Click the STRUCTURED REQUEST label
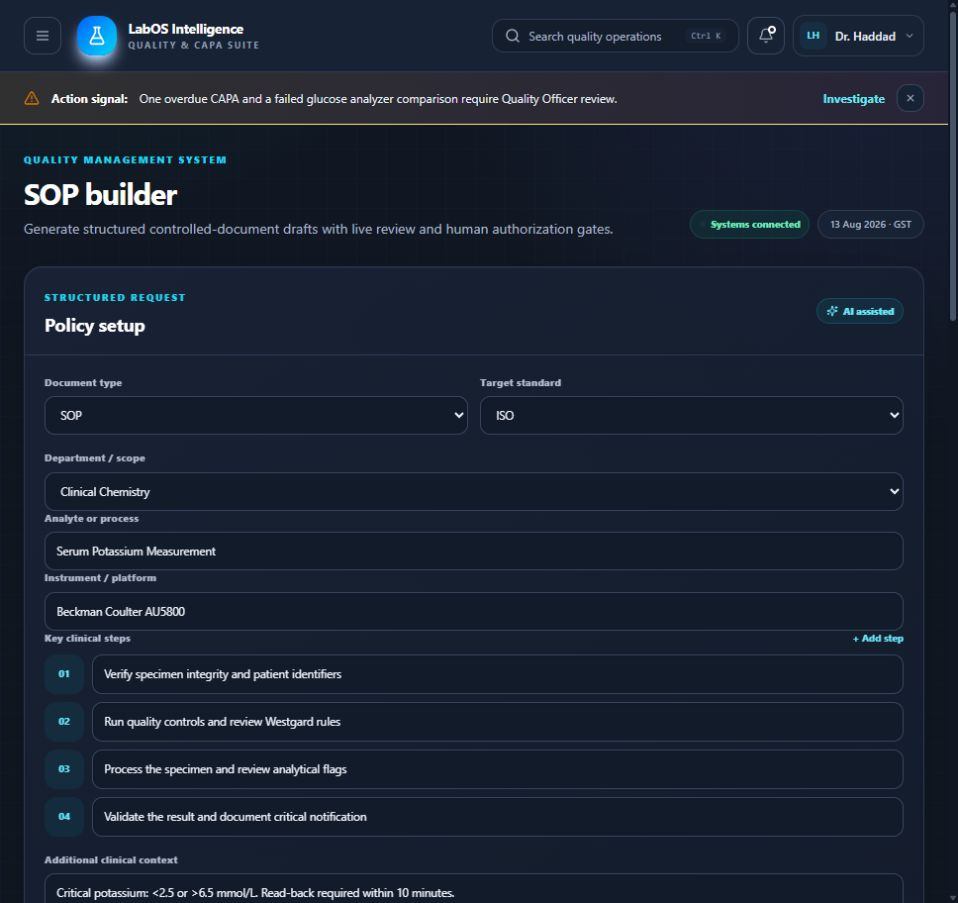Image resolution: width=958 pixels, height=903 pixels. [115, 298]
